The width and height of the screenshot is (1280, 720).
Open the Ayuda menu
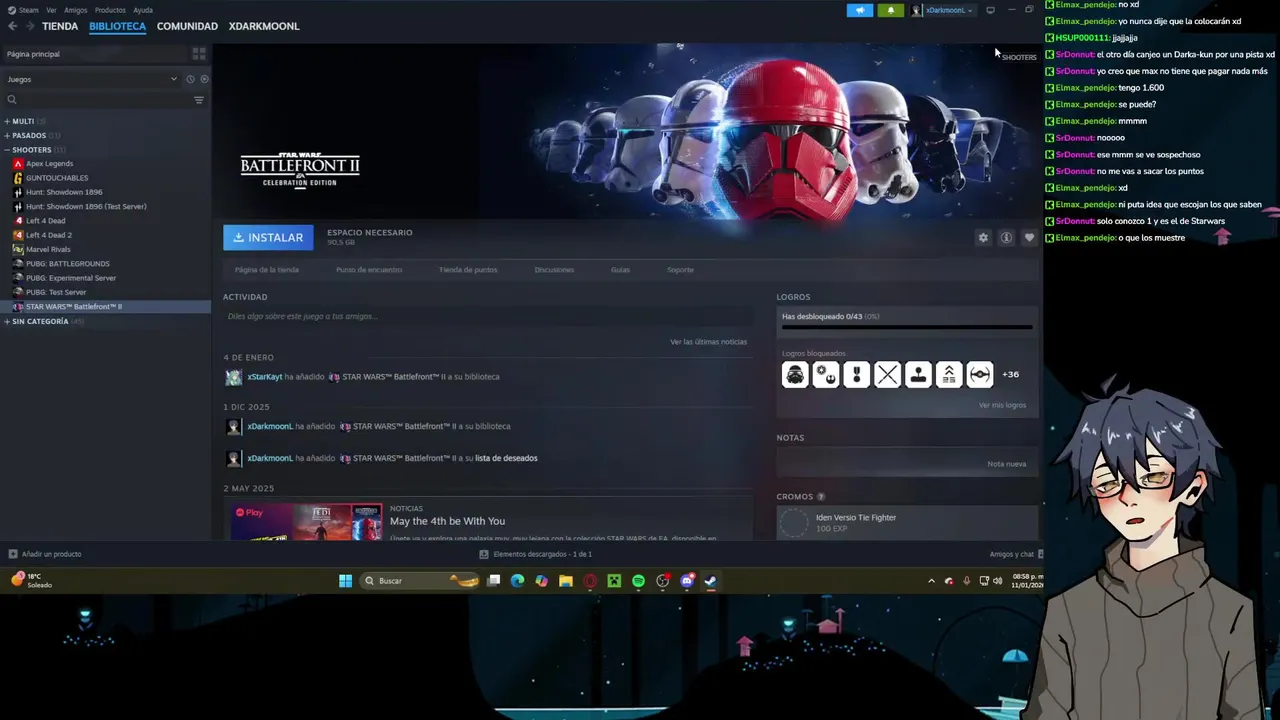point(143,10)
